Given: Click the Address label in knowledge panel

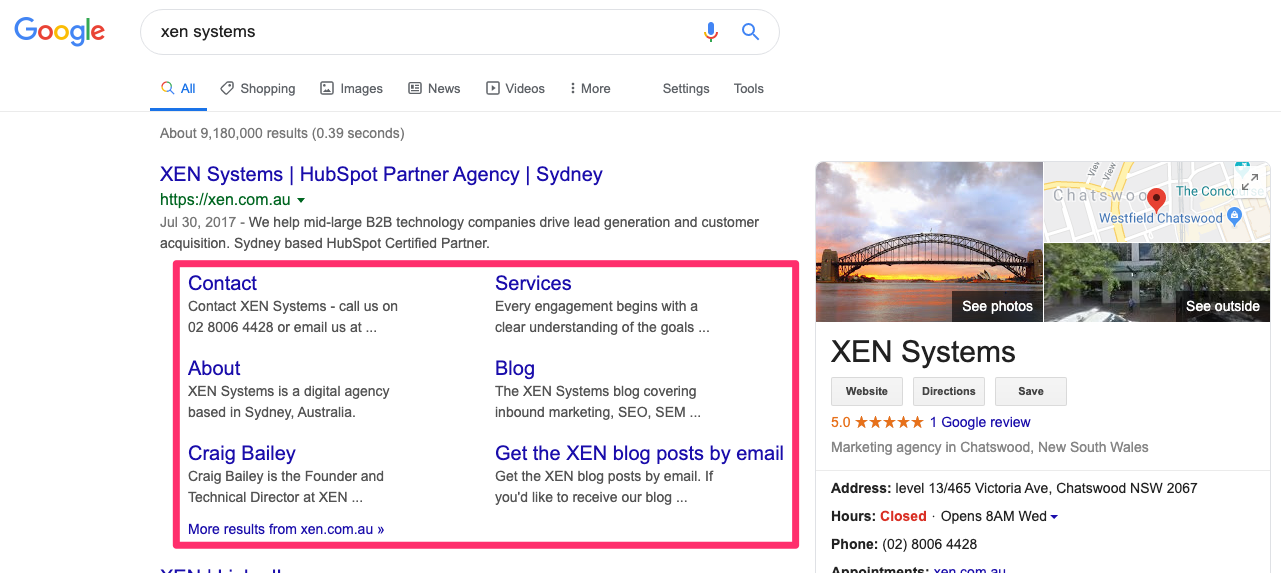Looking at the screenshot, I should pyautogui.click(x=863, y=489).
